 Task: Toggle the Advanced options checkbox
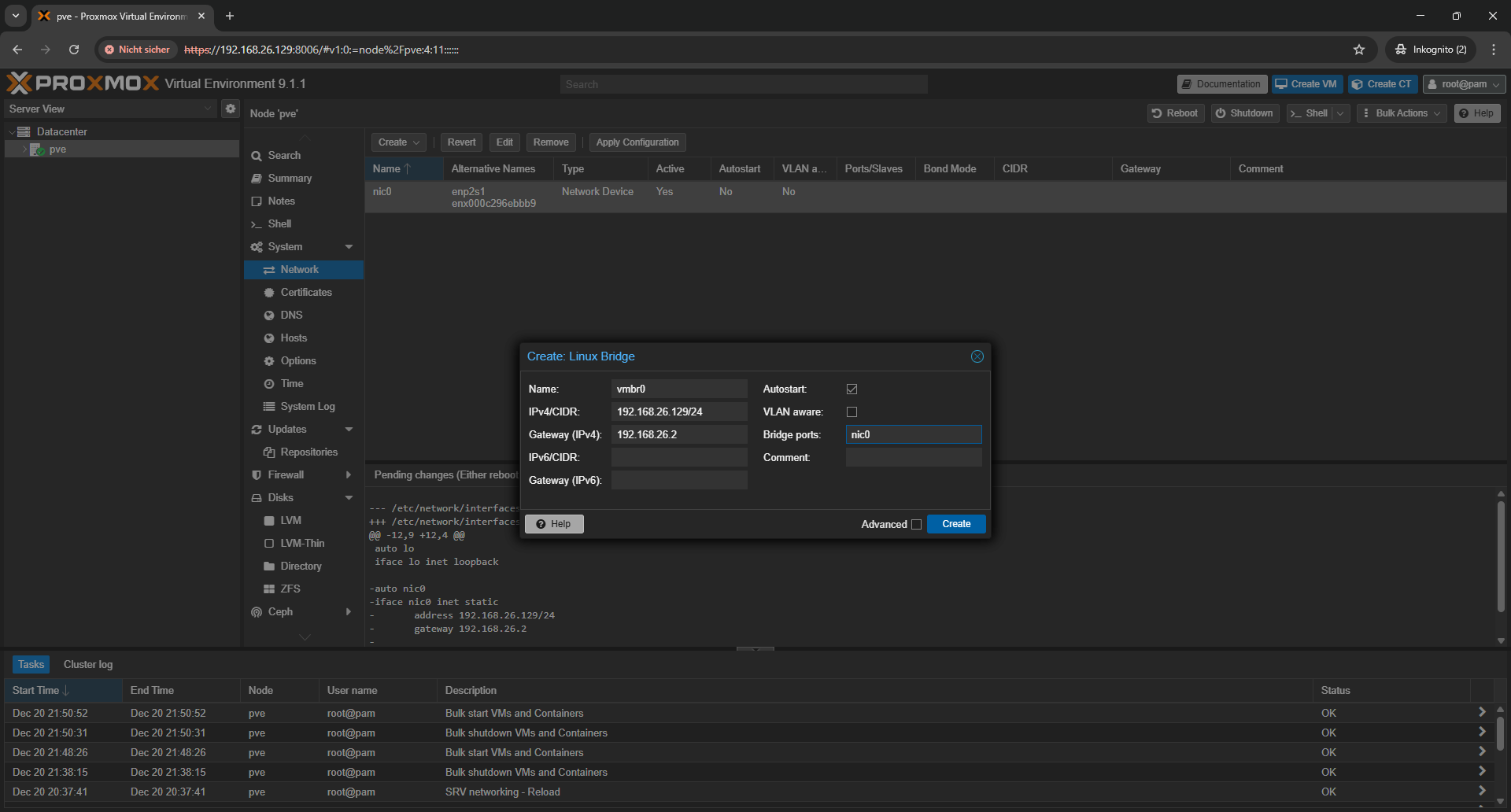click(x=916, y=525)
